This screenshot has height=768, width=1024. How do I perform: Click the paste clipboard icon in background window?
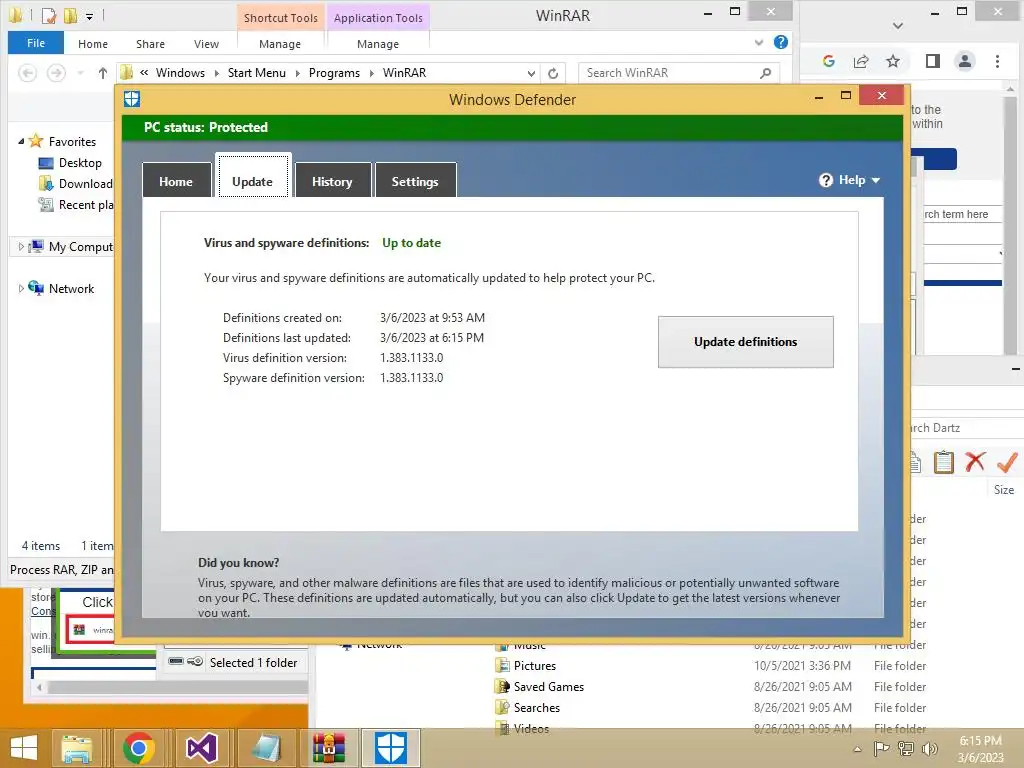tap(943, 462)
